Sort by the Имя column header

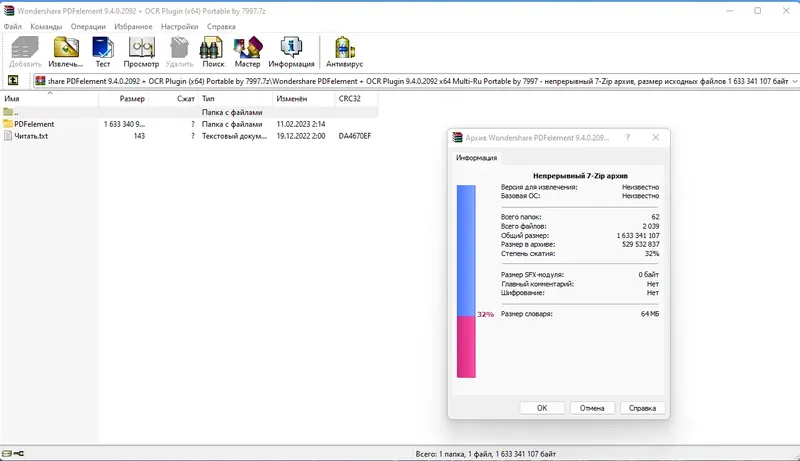(49, 98)
